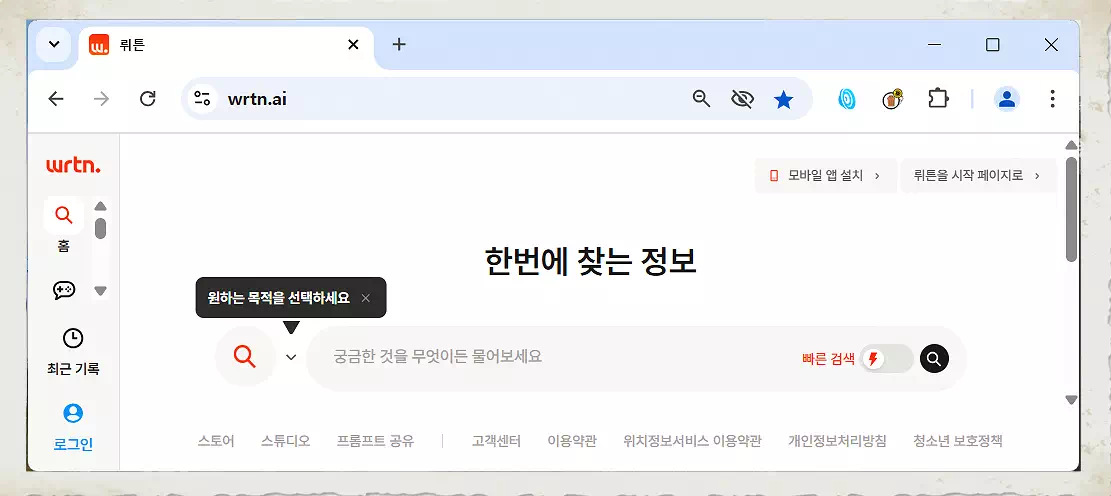This screenshot has width=1111, height=496.
Task: Click the wrtn. logo in sidebar
Action: point(73,166)
